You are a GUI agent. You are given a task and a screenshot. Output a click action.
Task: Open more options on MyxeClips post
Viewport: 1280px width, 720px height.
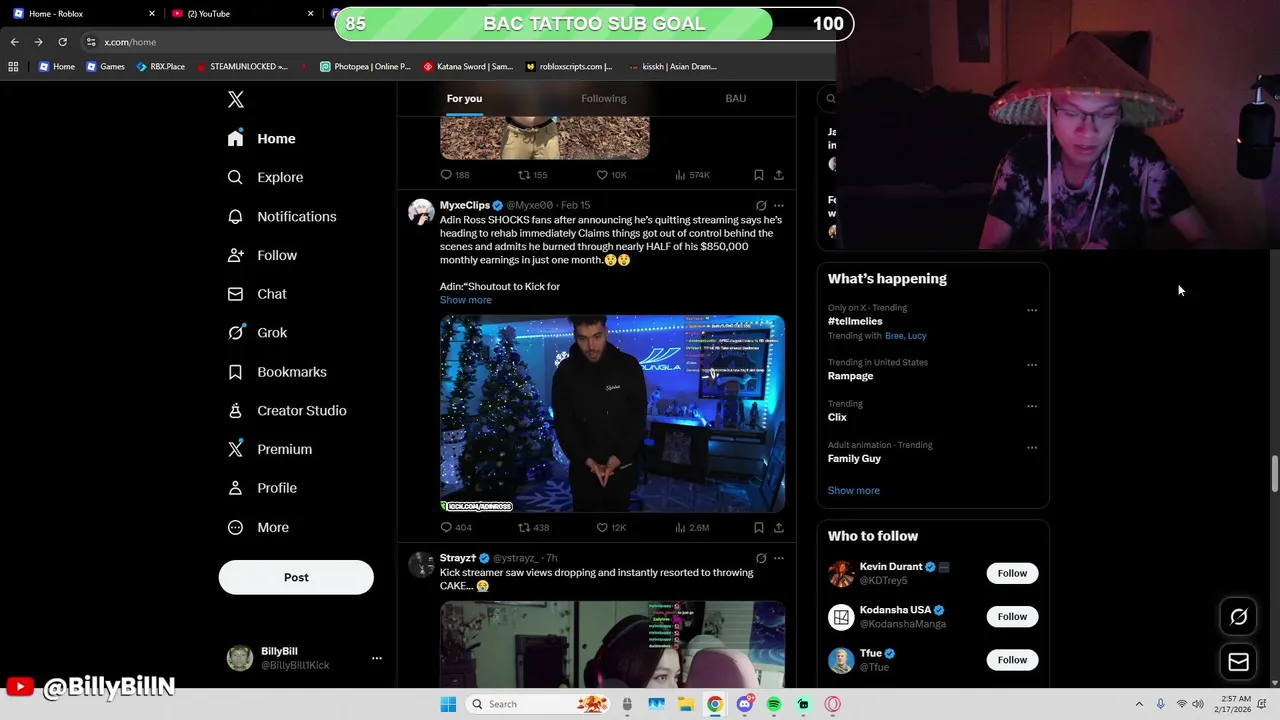pos(779,206)
